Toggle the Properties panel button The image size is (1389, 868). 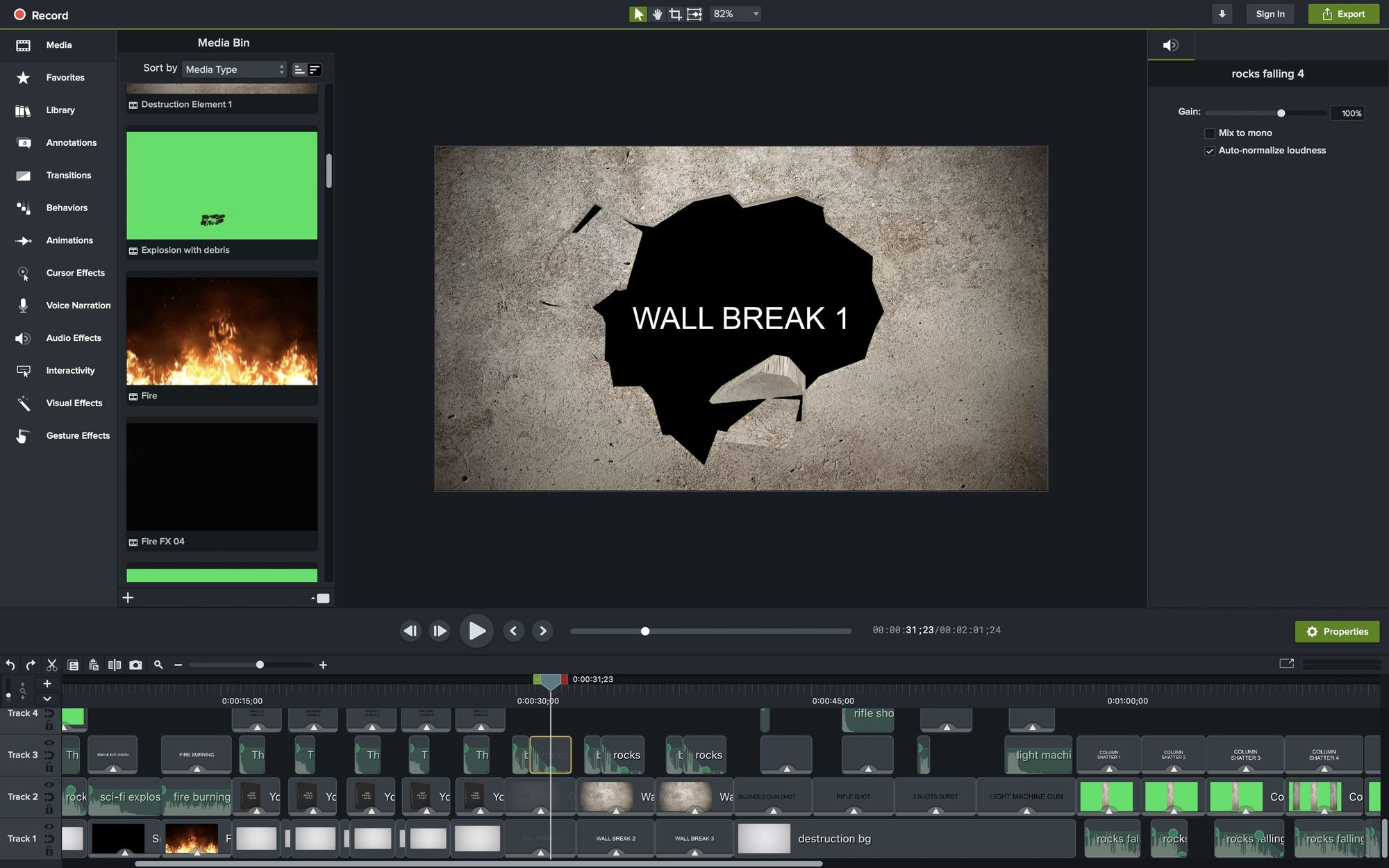coord(1337,631)
